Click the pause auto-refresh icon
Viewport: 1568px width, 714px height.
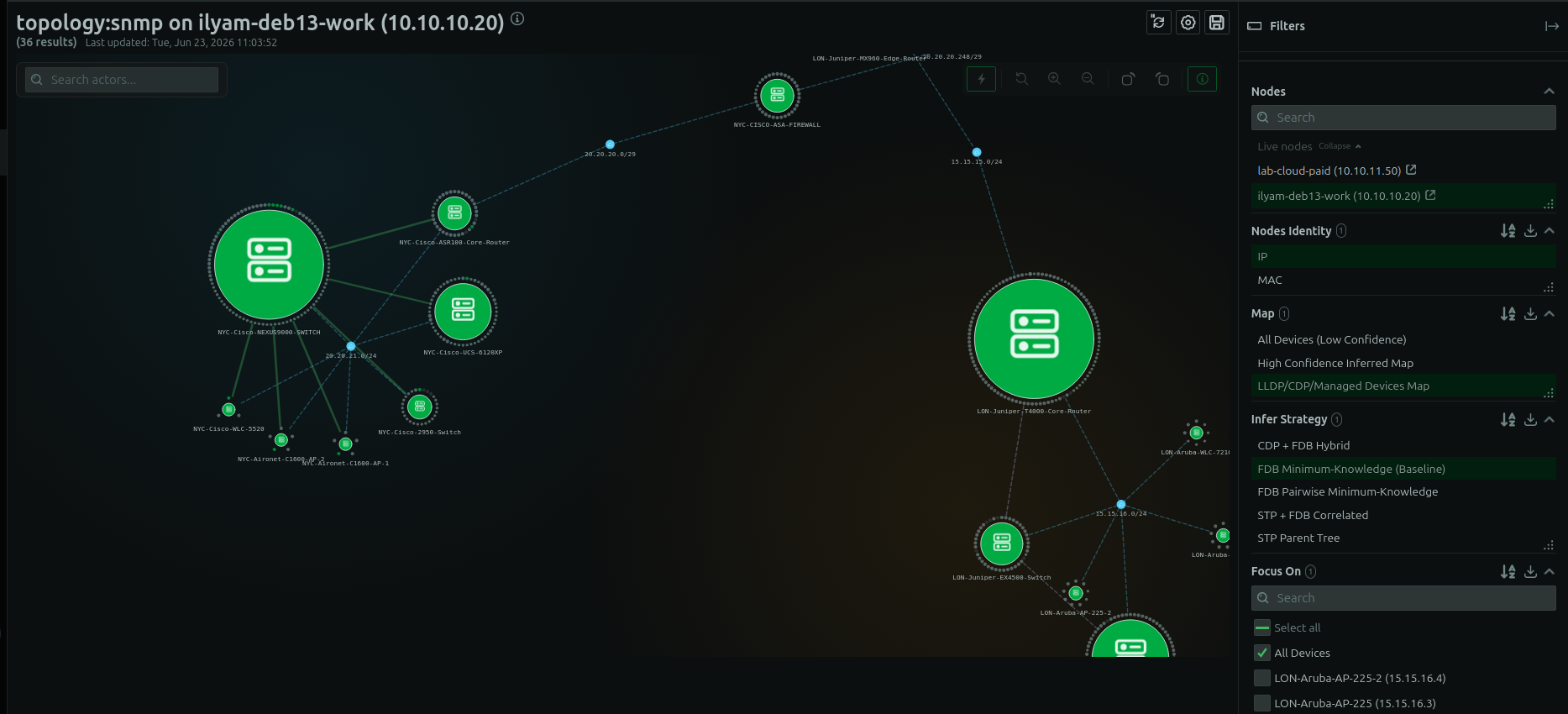coord(1159,23)
